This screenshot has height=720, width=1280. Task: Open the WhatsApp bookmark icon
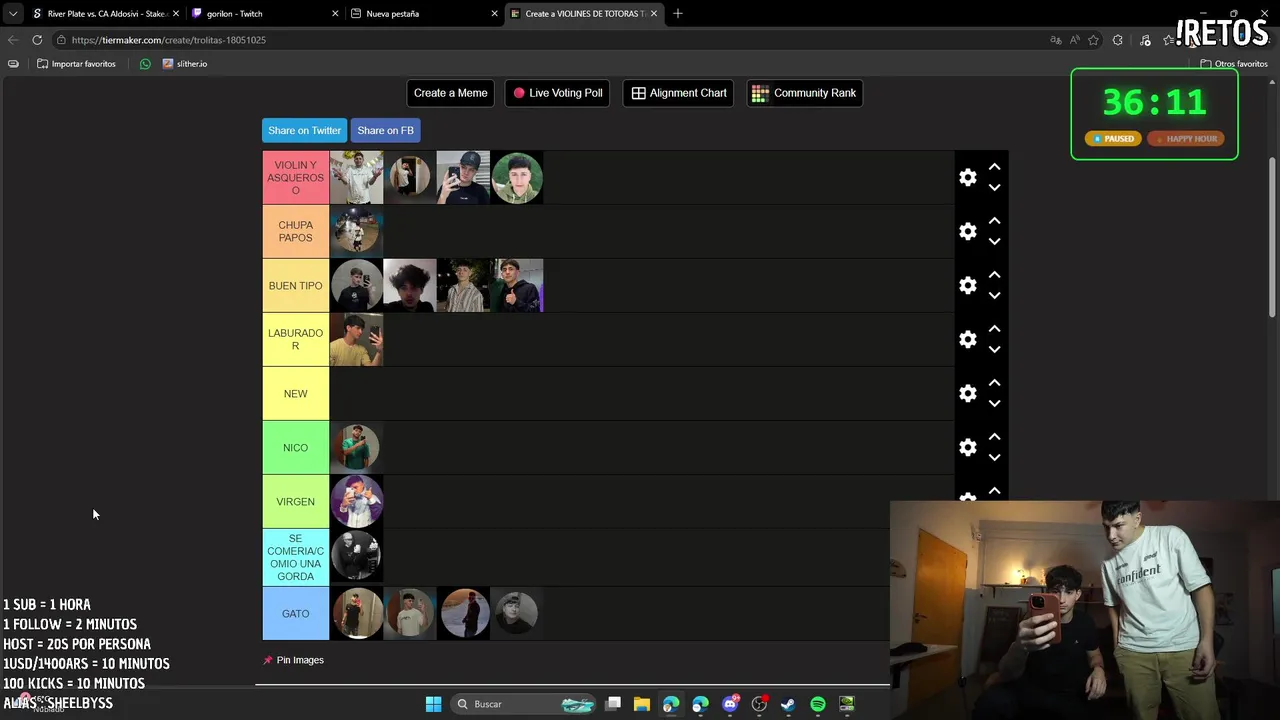[145, 64]
